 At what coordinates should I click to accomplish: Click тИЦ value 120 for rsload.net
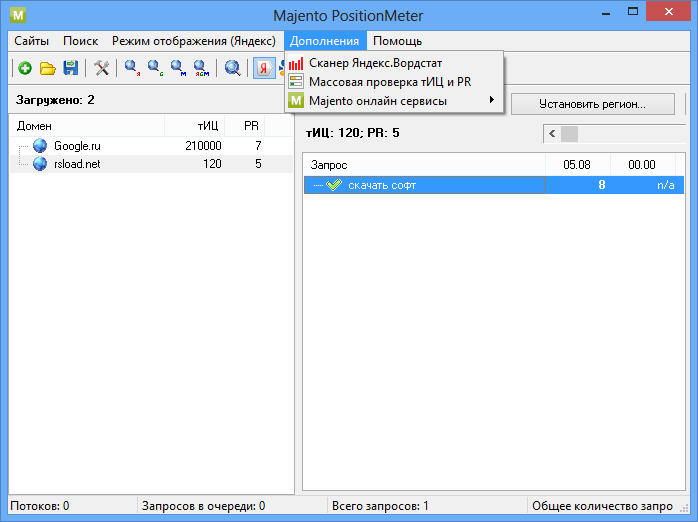[212, 164]
